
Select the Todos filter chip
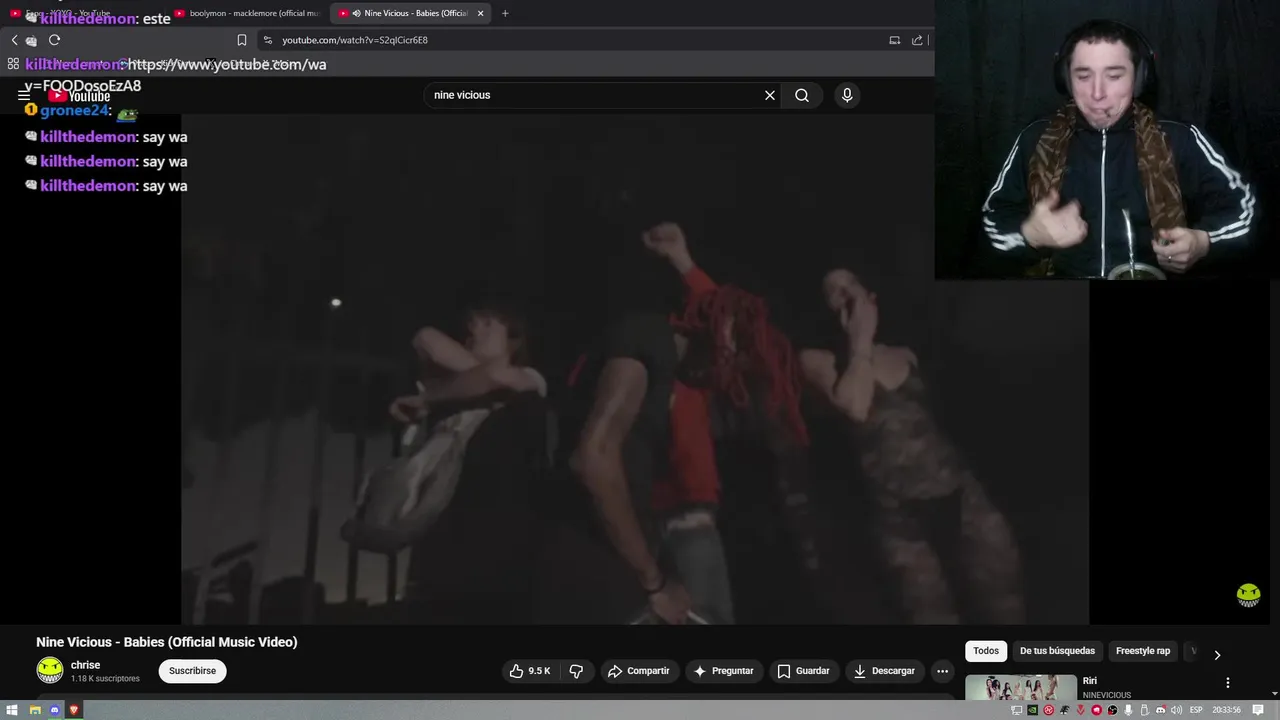986,651
